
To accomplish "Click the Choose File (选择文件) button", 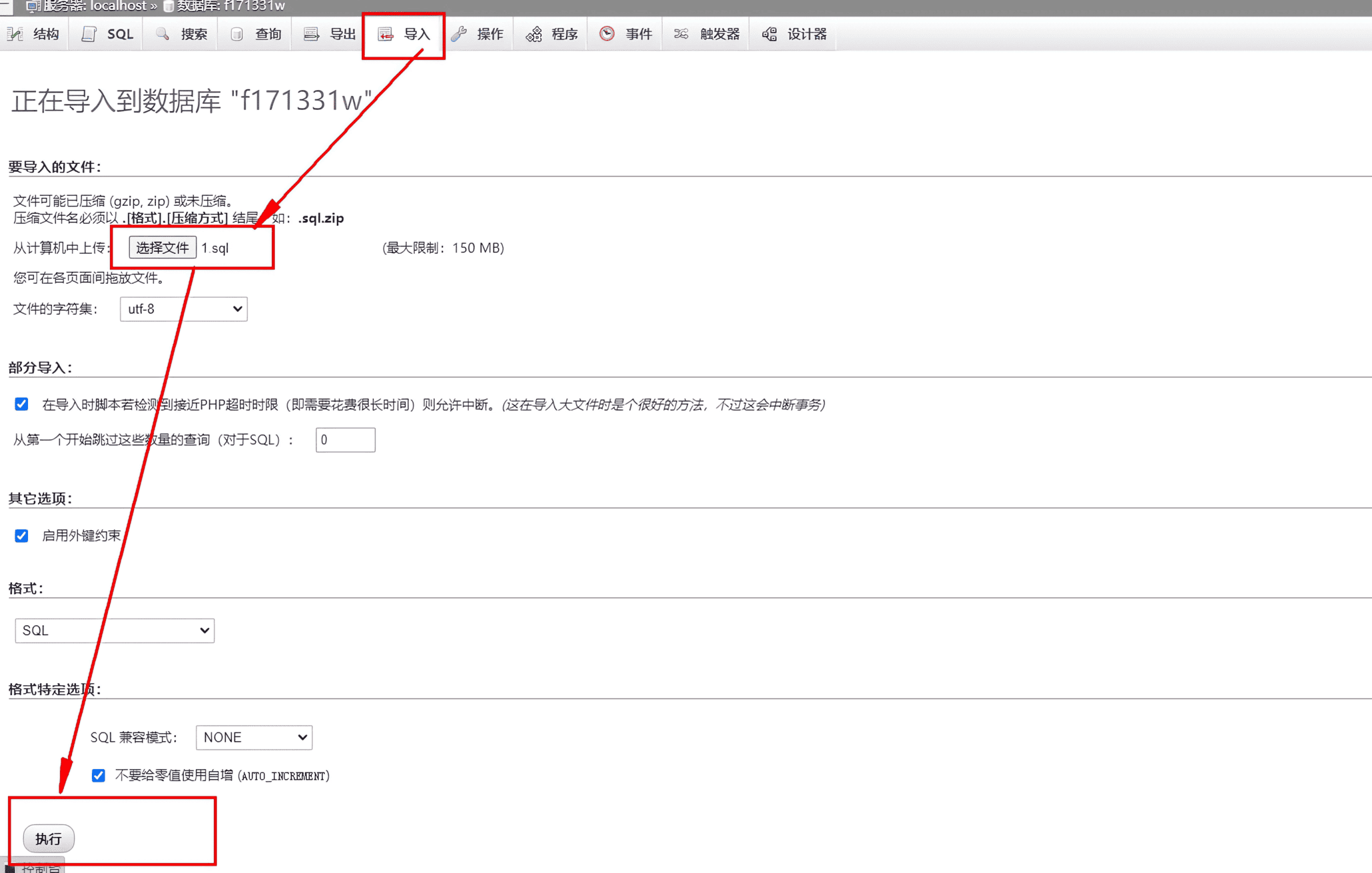I will point(163,248).
